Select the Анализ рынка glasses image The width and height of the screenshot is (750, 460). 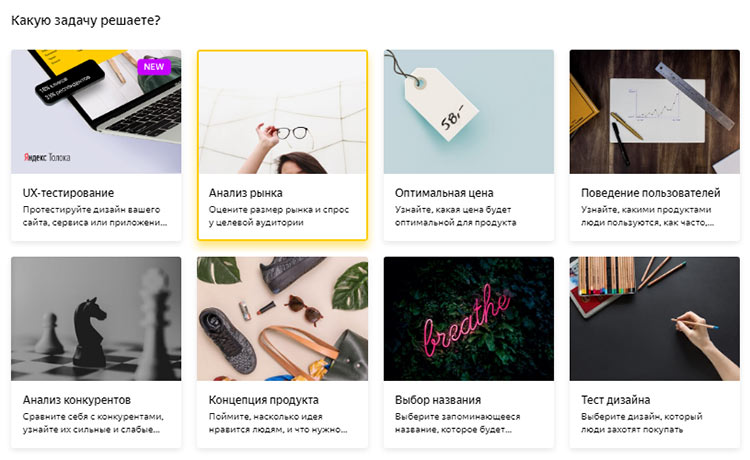click(282, 112)
